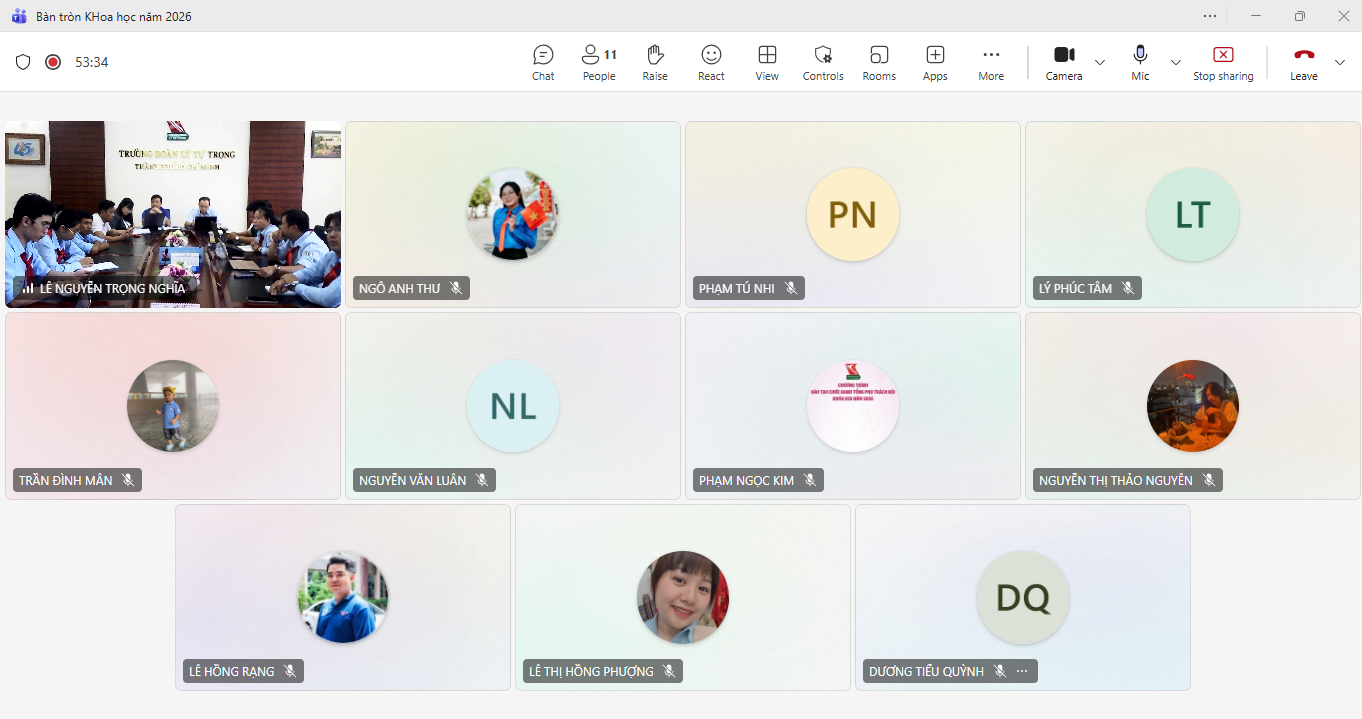Expand the Camera options dropdown arrow
The image size is (1362, 719).
click(1100, 62)
